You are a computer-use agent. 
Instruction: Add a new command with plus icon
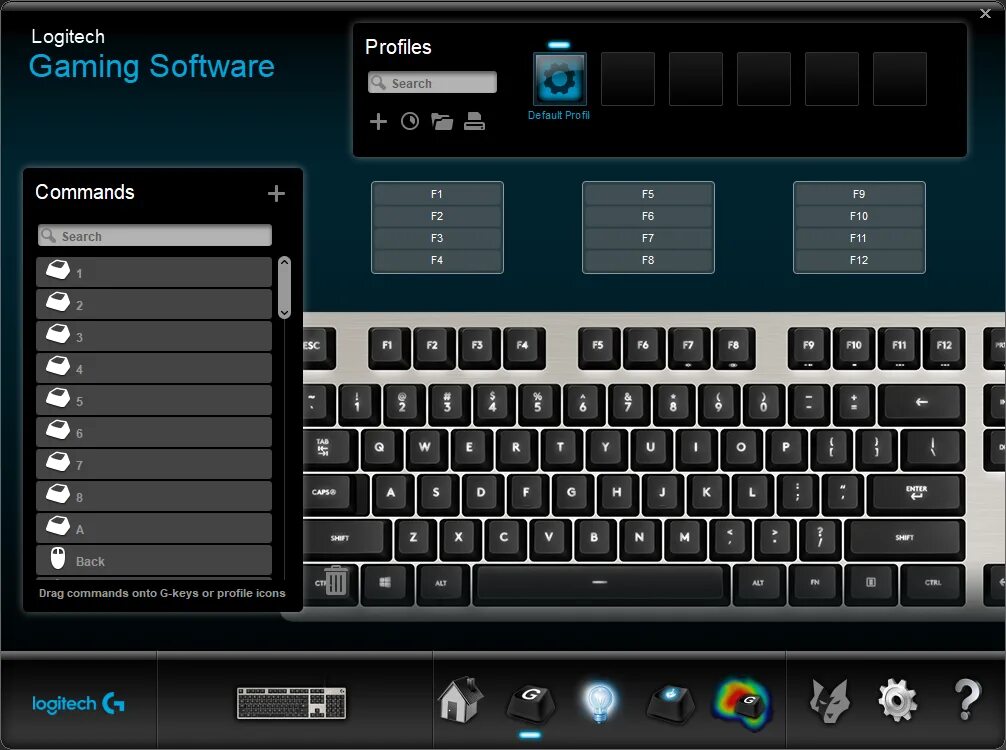[277, 194]
